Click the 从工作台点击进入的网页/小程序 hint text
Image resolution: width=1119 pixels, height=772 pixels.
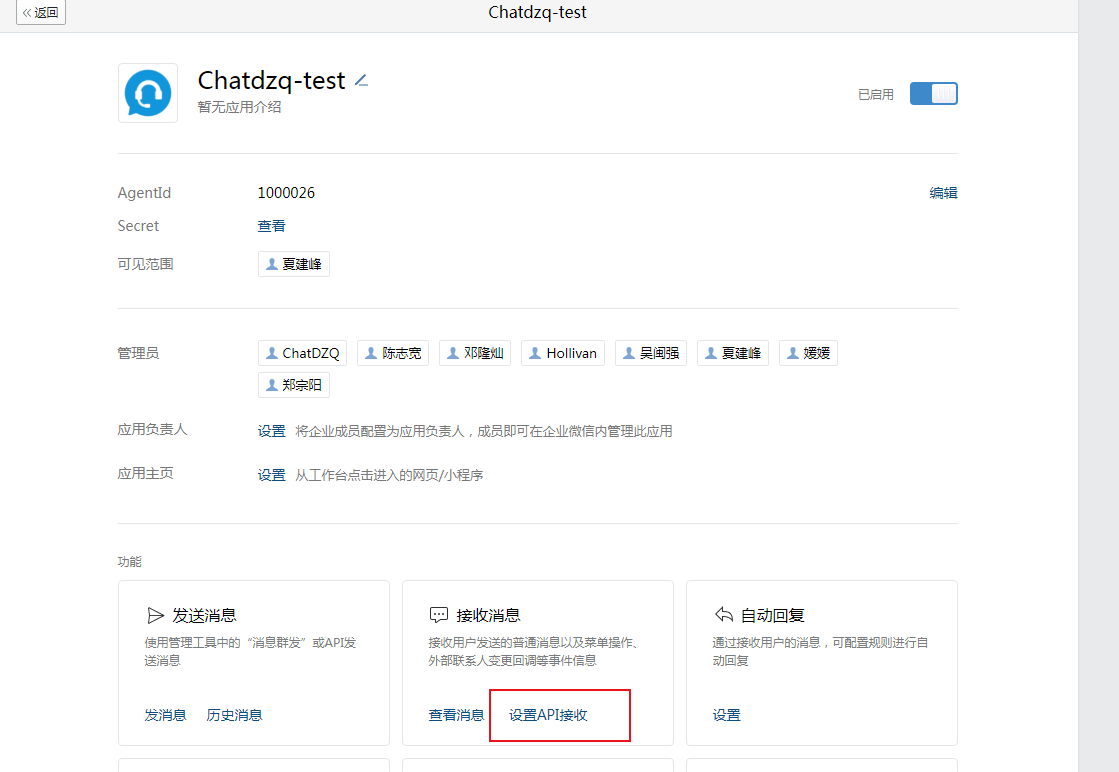(389, 475)
